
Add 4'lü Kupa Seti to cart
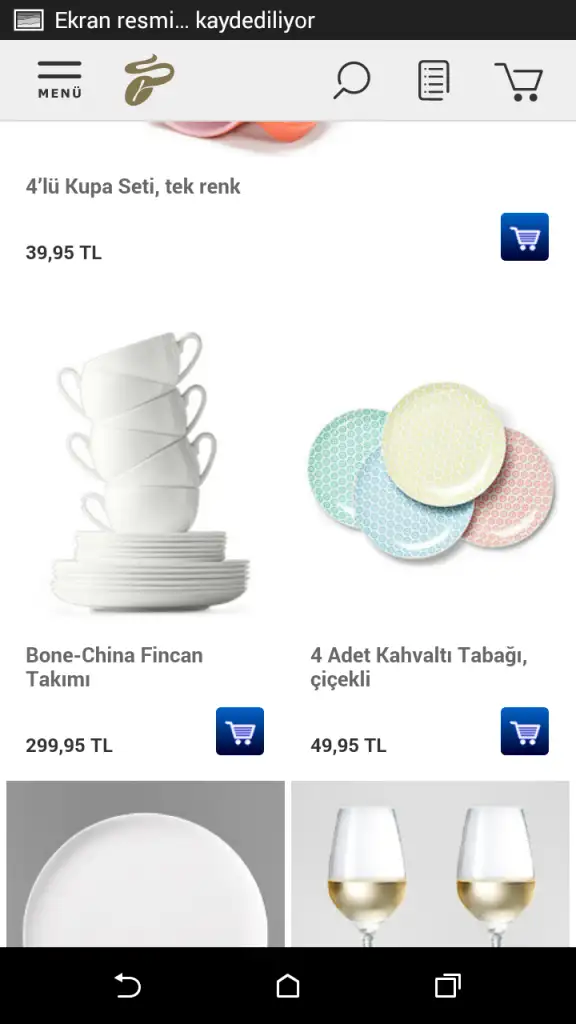(x=524, y=236)
